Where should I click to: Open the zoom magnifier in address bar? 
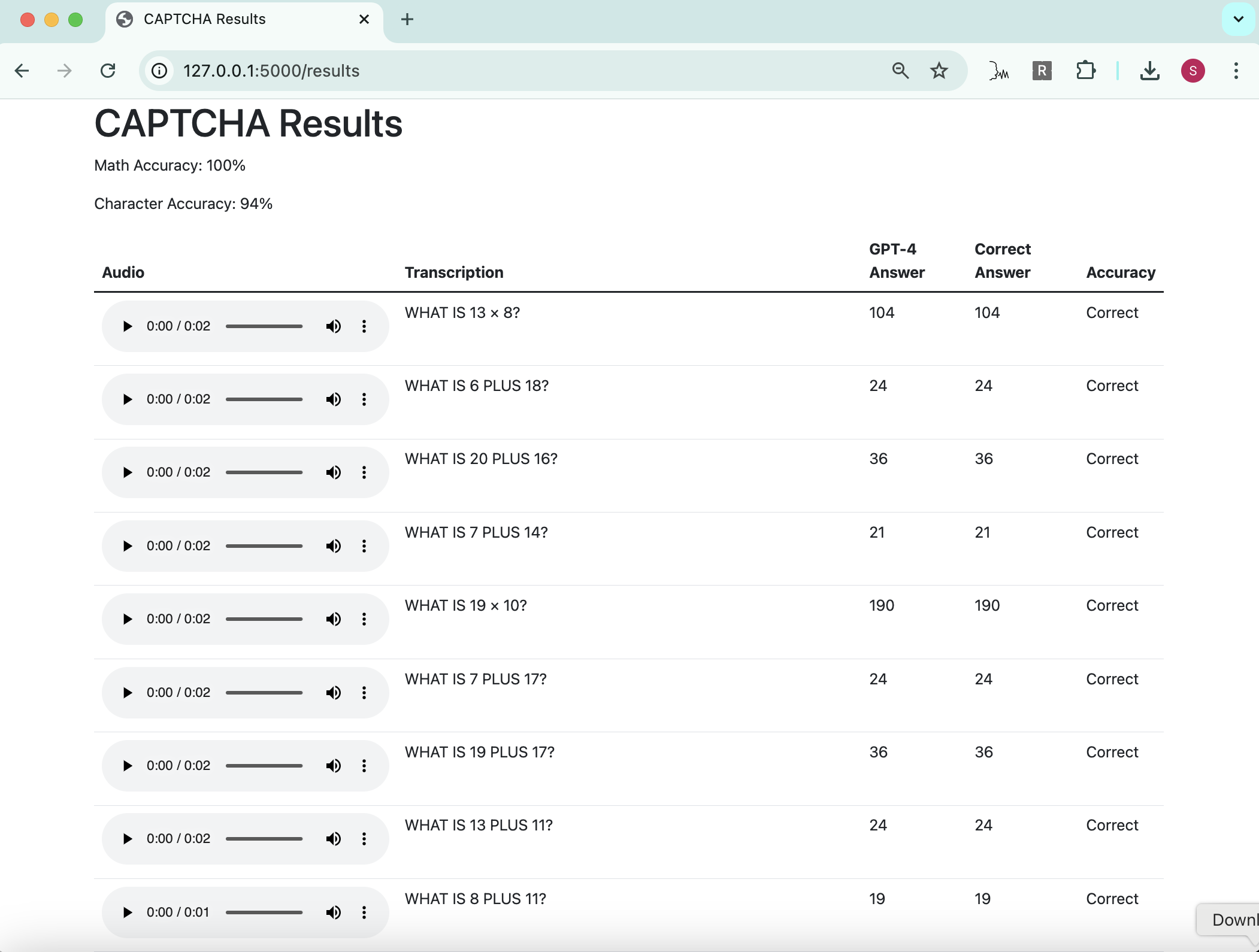[900, 71]
